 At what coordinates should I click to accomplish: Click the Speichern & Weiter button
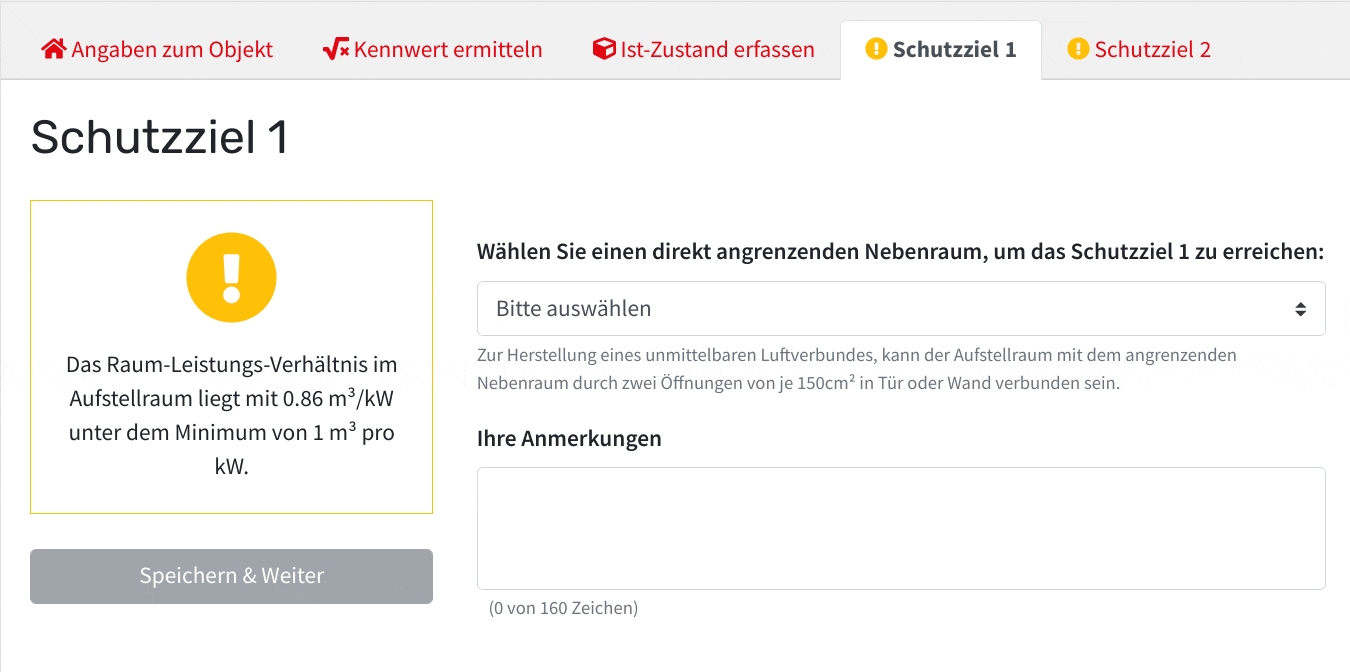pyautogui.click(x=231, y=576)
